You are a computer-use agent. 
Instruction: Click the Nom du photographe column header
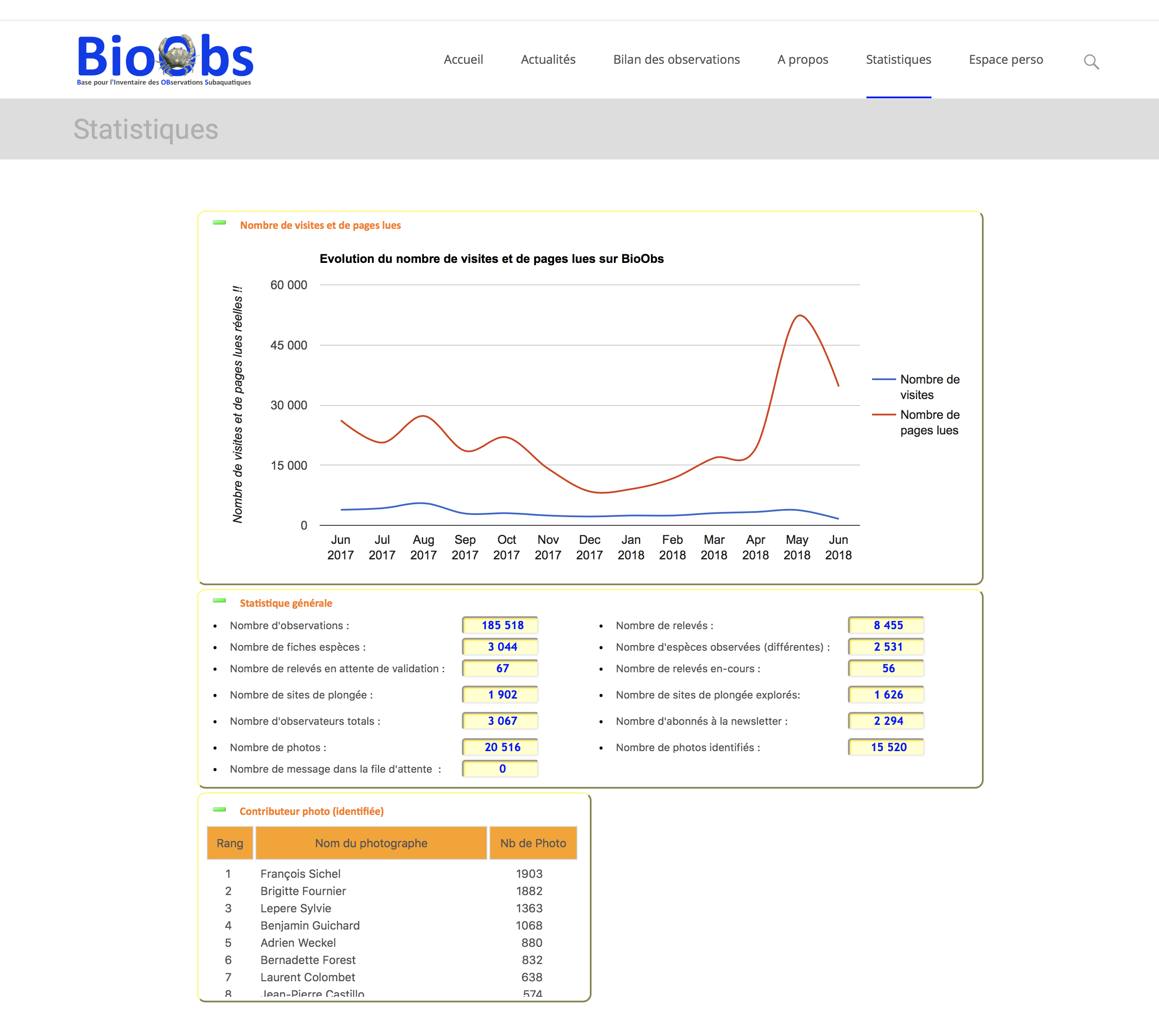[371, 843]
